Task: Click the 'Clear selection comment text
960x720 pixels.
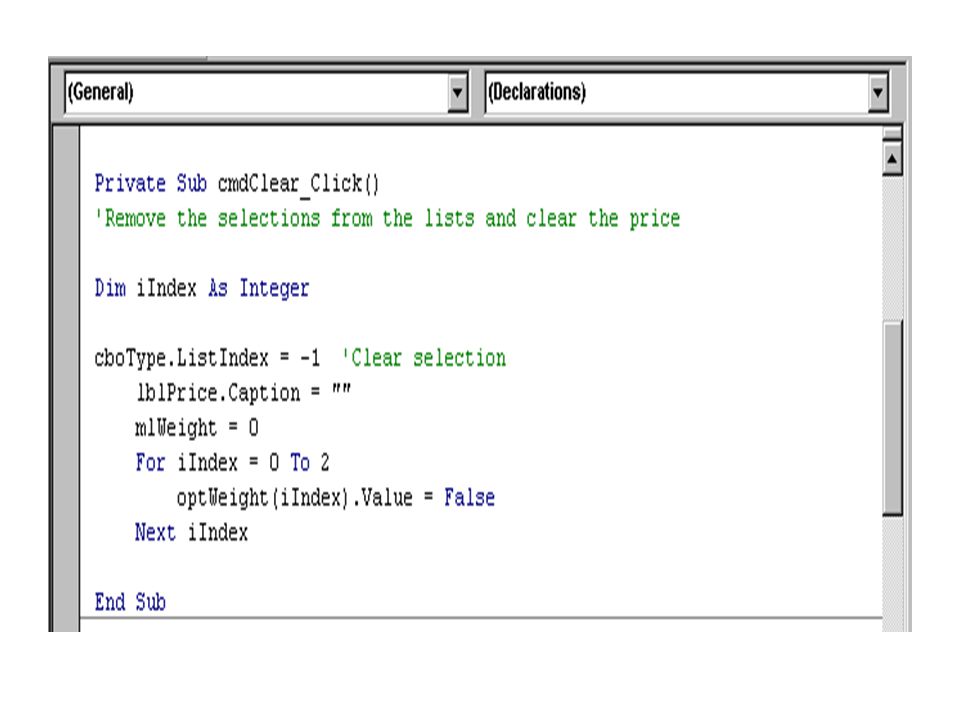Action: pos(424,358)
